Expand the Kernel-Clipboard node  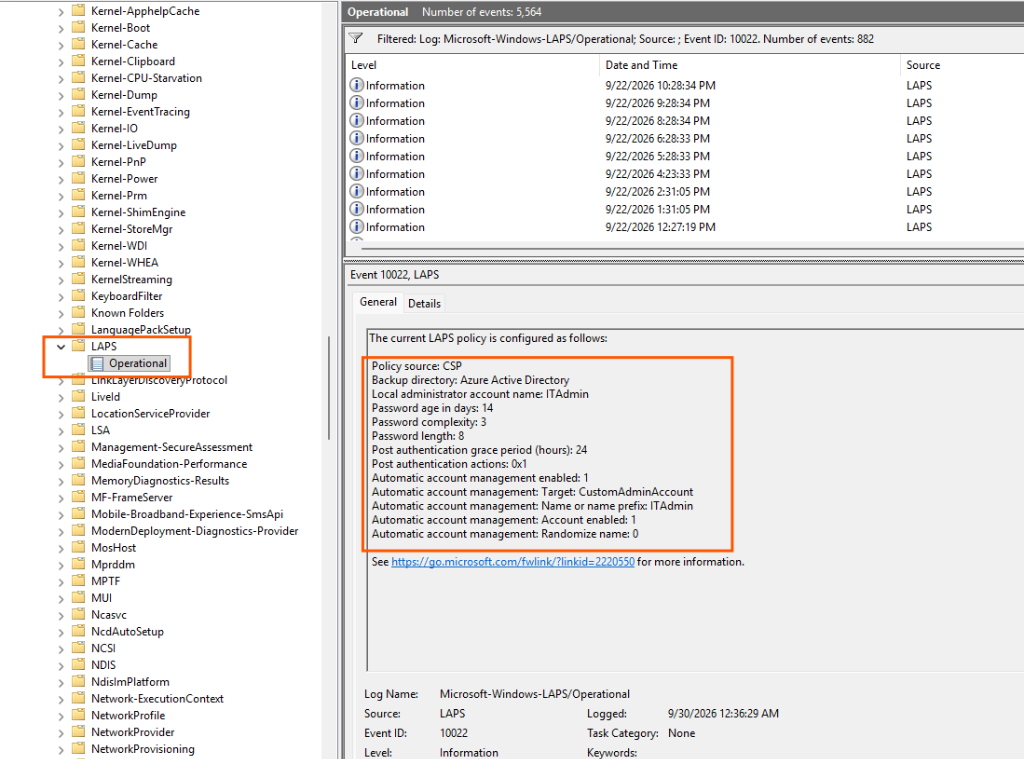pyautogui.click(x=61, y=62)
